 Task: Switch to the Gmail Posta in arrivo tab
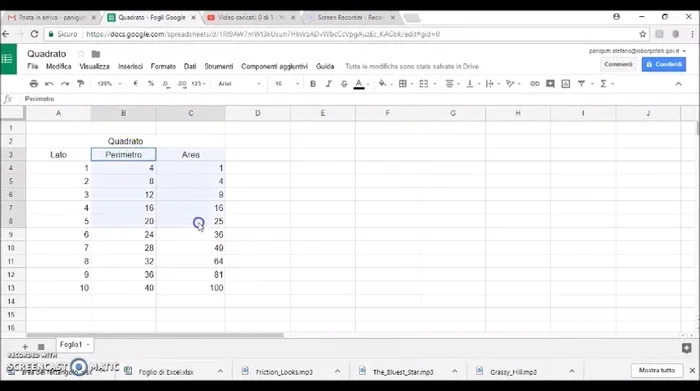point(52,17)
